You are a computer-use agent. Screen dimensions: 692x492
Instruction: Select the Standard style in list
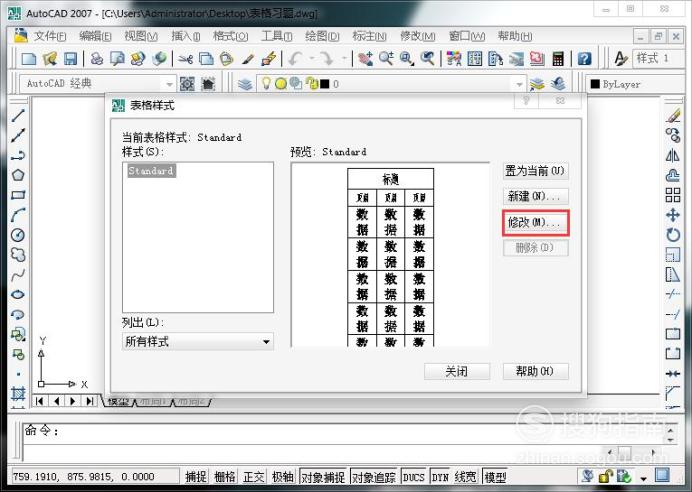pyautogui.click(x=151, y=170)
